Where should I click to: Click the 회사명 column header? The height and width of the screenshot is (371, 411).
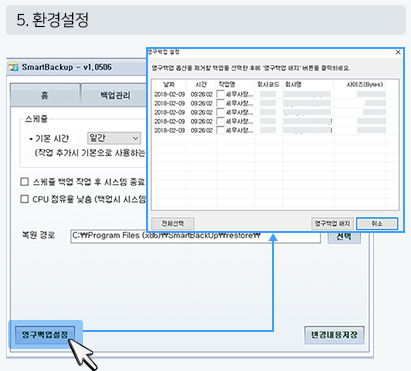pos(293,84)
